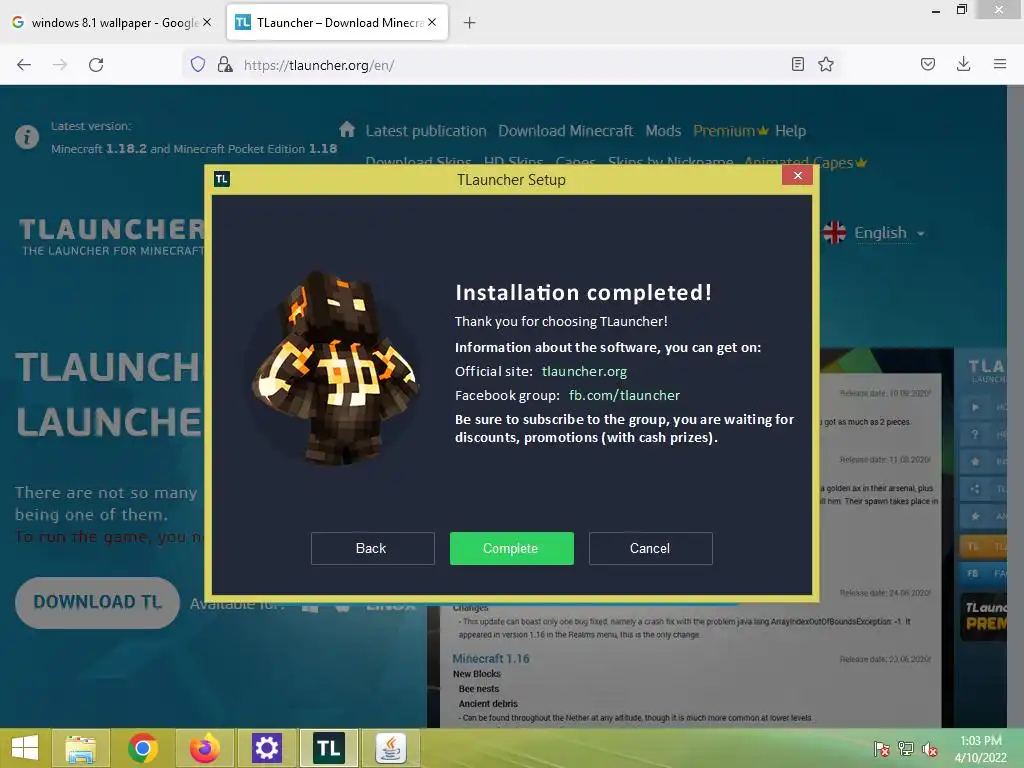Select the TL installer taskbar button

328,748
